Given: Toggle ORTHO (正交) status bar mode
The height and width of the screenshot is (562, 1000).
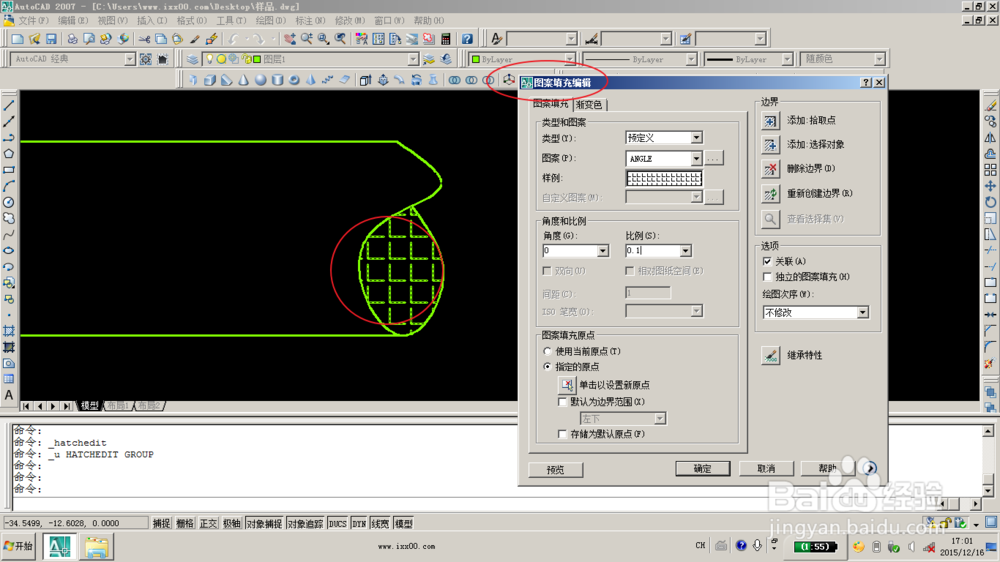Looking at the screenshot, I should [209, 524].
